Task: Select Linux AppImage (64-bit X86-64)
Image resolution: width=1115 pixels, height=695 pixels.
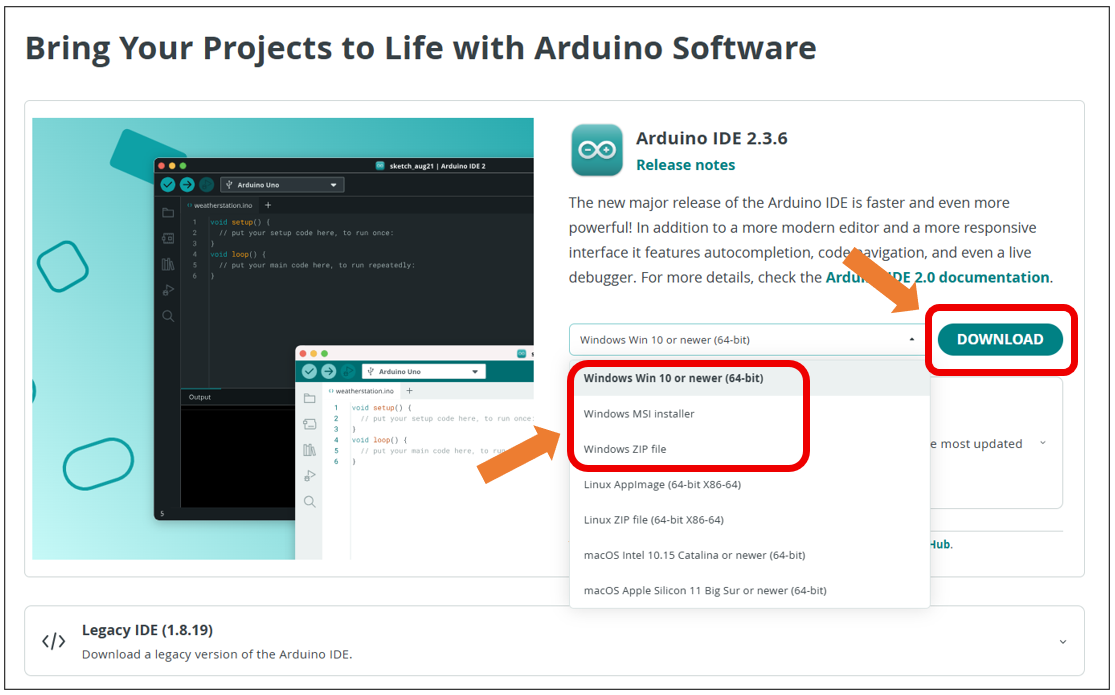Action: (749, 484)
